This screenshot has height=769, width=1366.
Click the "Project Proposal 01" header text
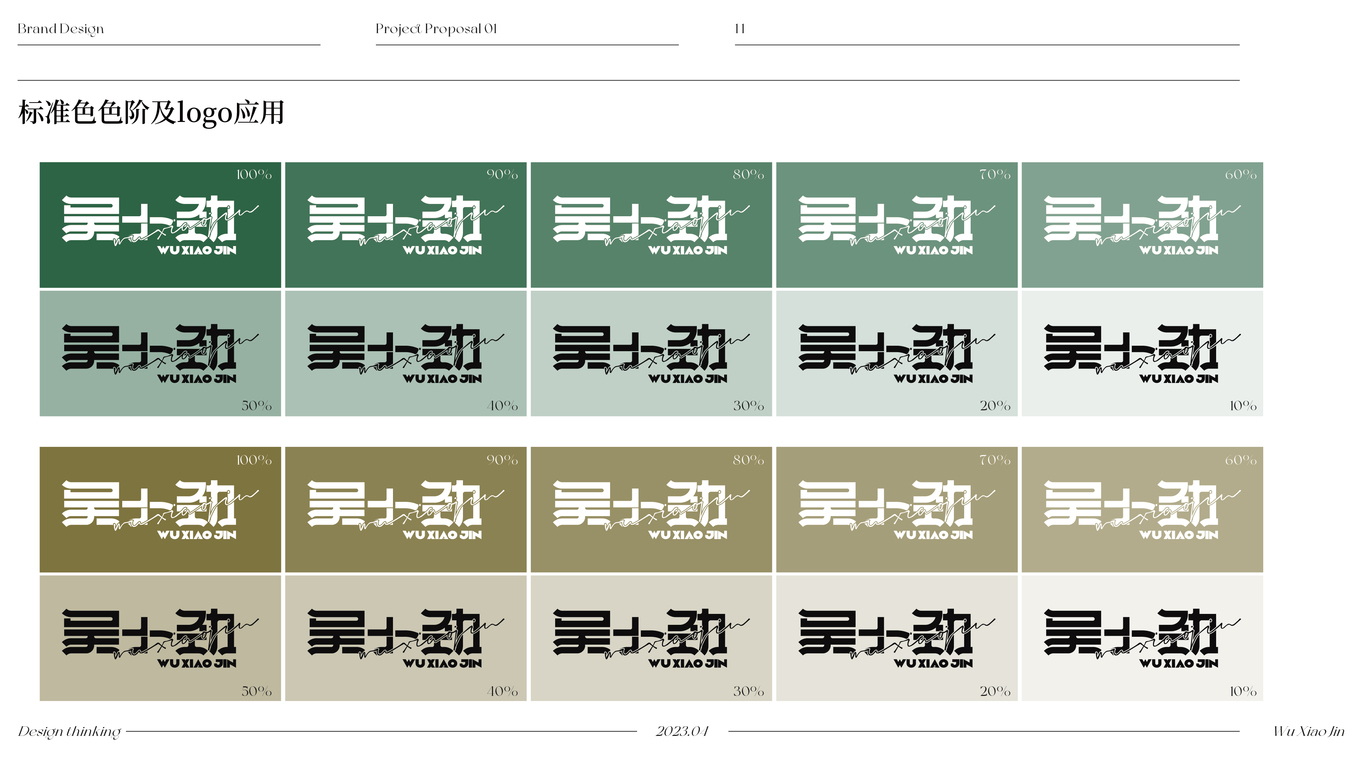pyautogui.click(x=437, y=29)
